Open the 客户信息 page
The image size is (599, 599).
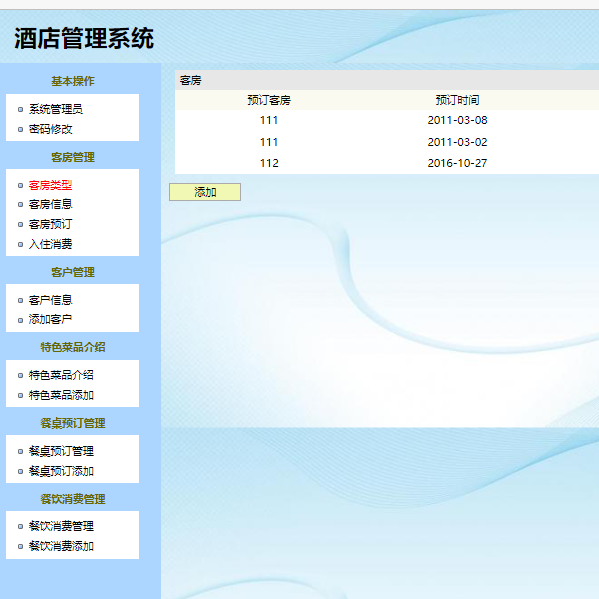tap(50, 300)
